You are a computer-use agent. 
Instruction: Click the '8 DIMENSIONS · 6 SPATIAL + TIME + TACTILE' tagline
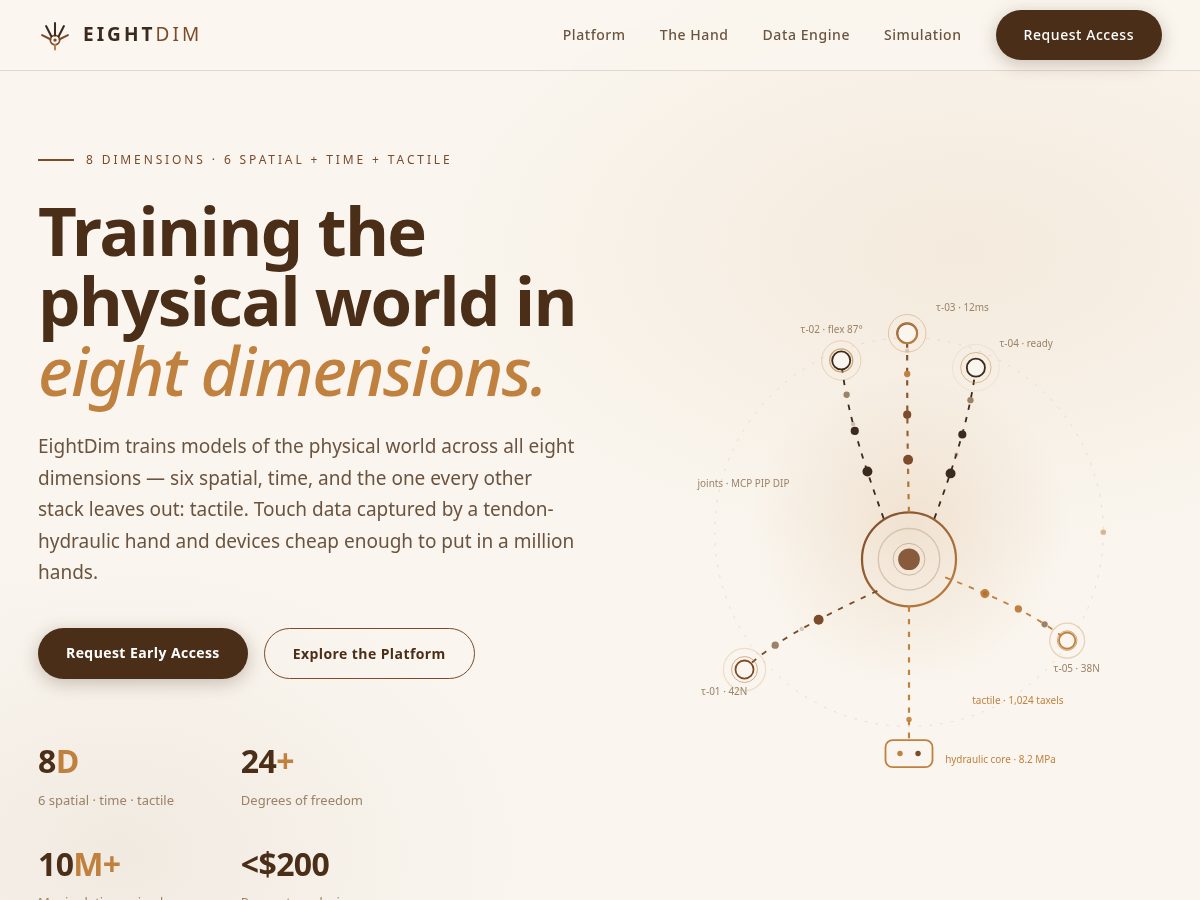click(x=269, y=159)
